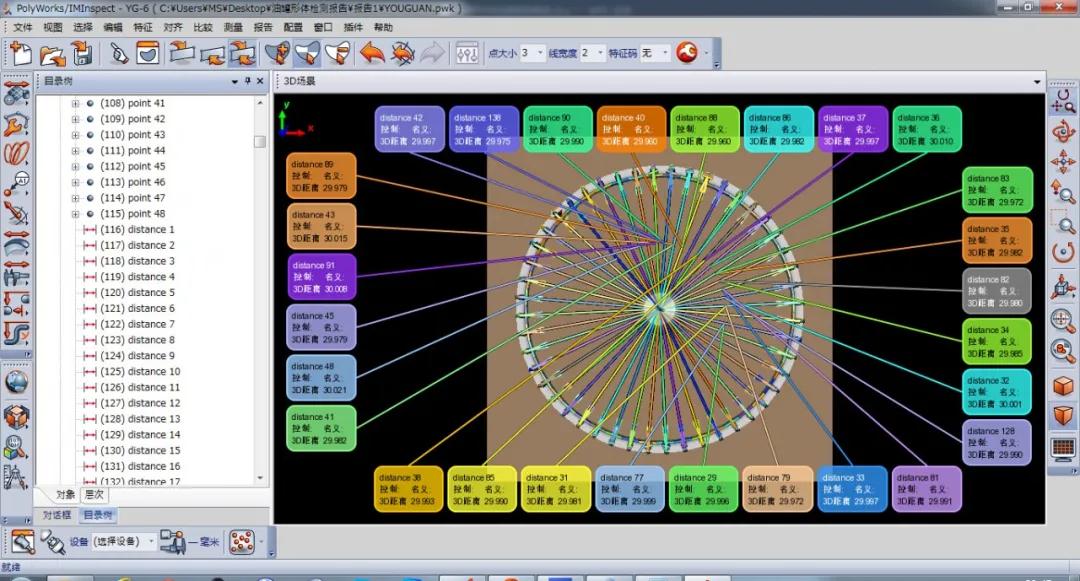Screen dimensions: 1080x581
Task: Click the globe icon in left sidebar
Action: coord(16,382)
